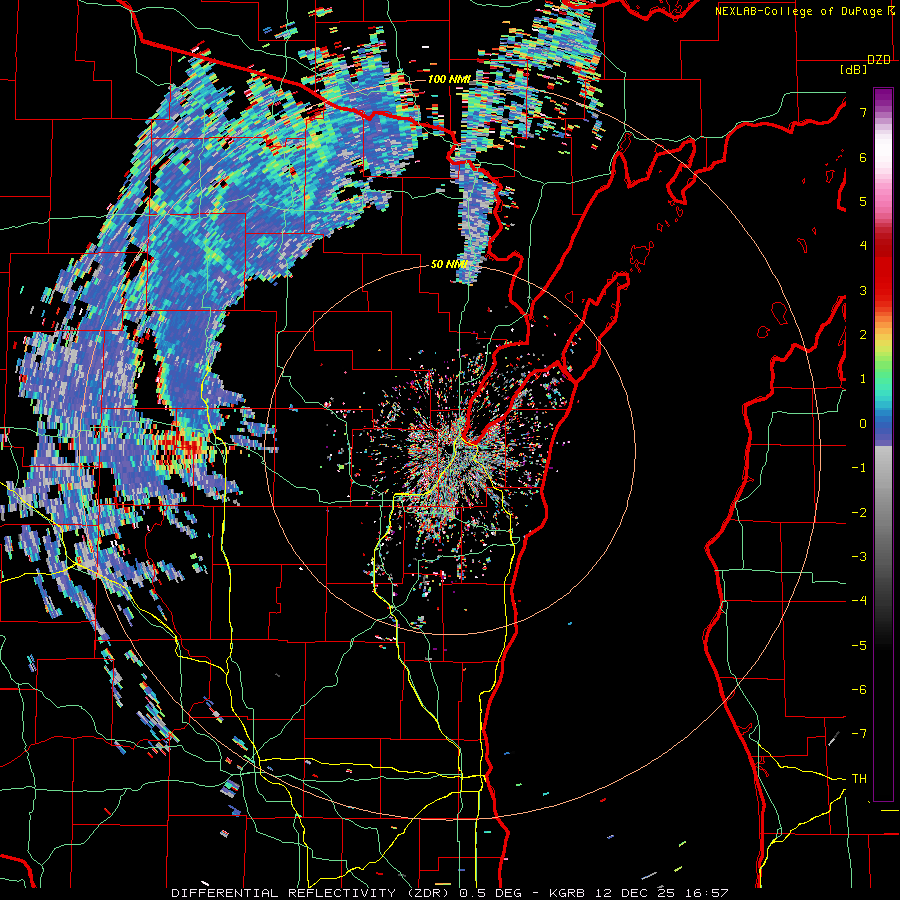
Task: Select the -4 dB scale label
Action: point(859,601)
